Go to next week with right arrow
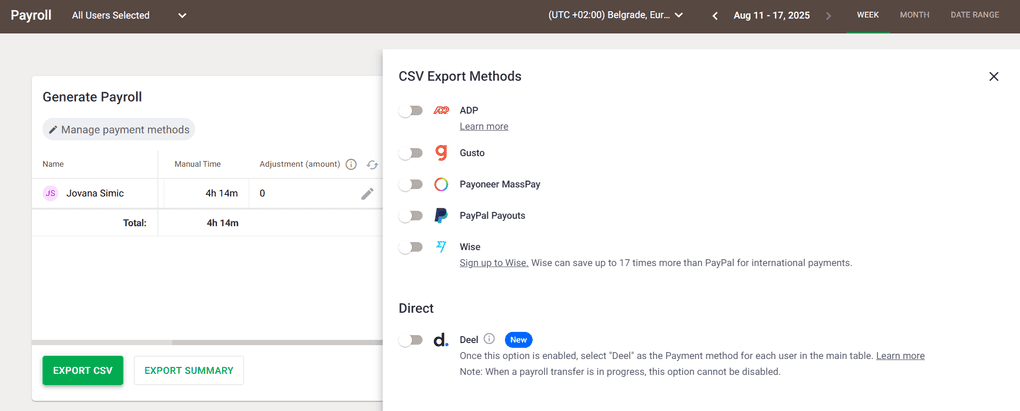Viewport: 1020px width, 411px height. [x=828, y=16]
